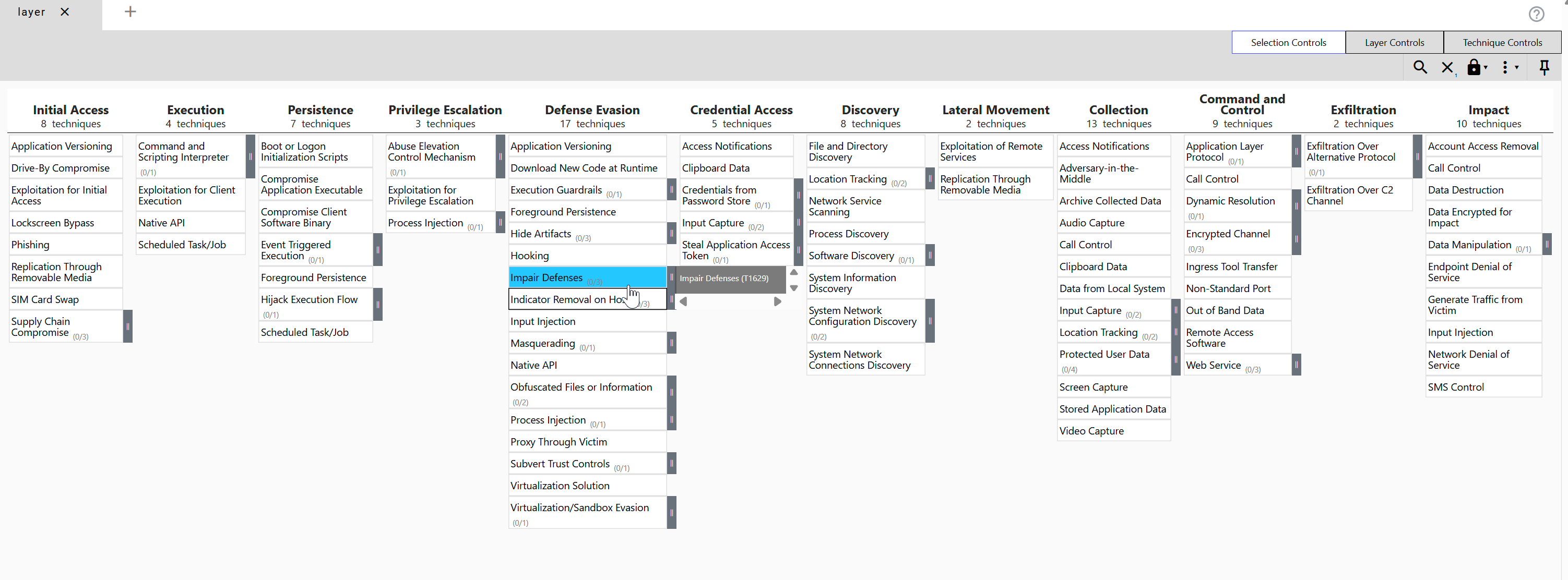Create a new layer with the plus icon
The height and width of the screenshot is (580, 1568).
point(129,11)
